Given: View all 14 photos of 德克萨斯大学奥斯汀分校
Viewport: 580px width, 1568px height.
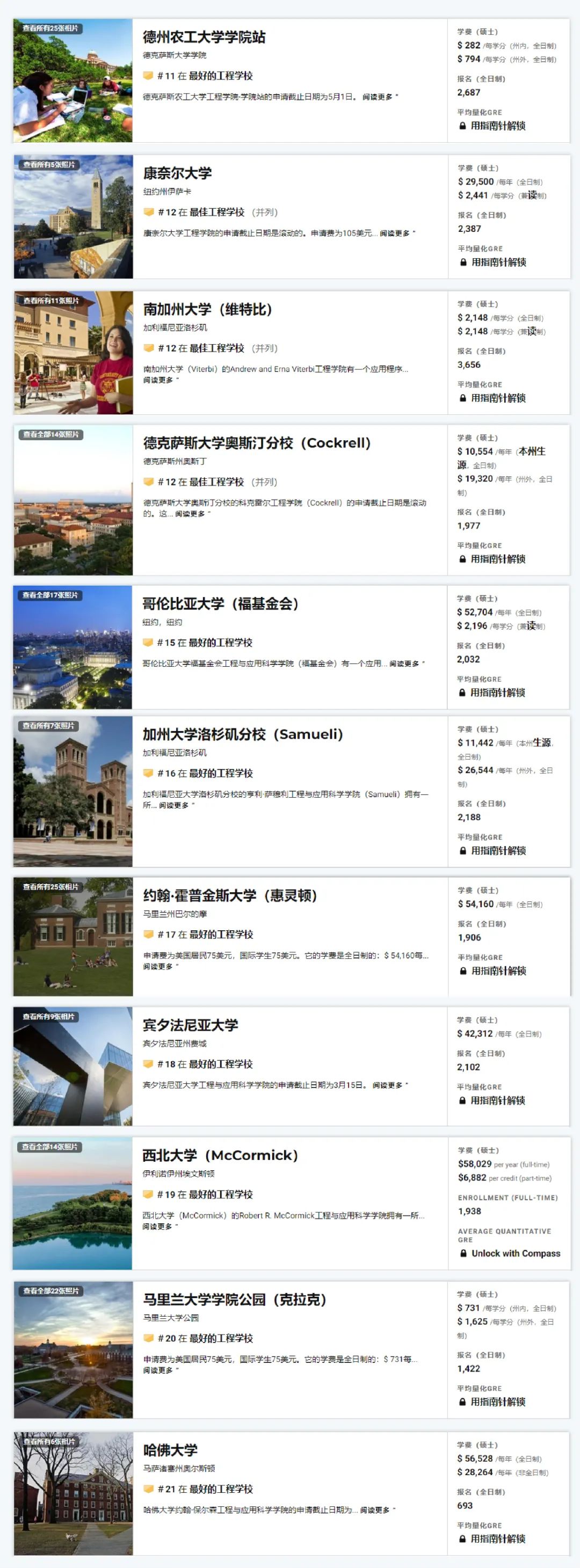Looking at the screenshot, I should (51, 435).
